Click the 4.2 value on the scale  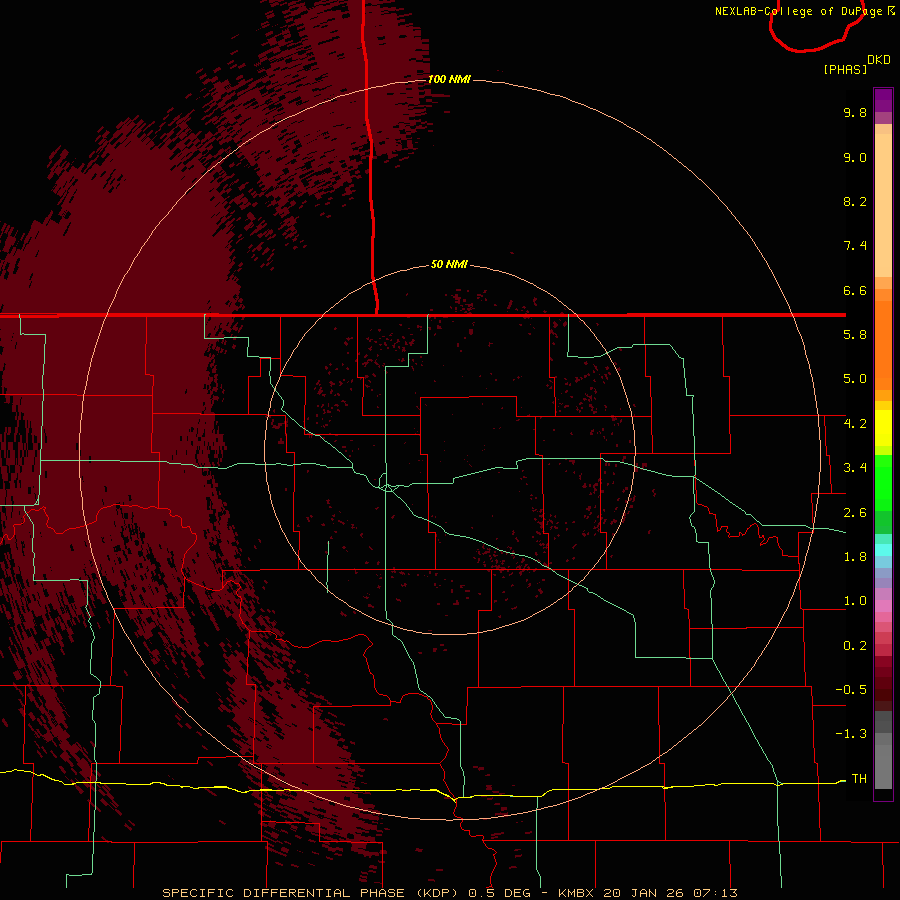click(x=855, y=424)
